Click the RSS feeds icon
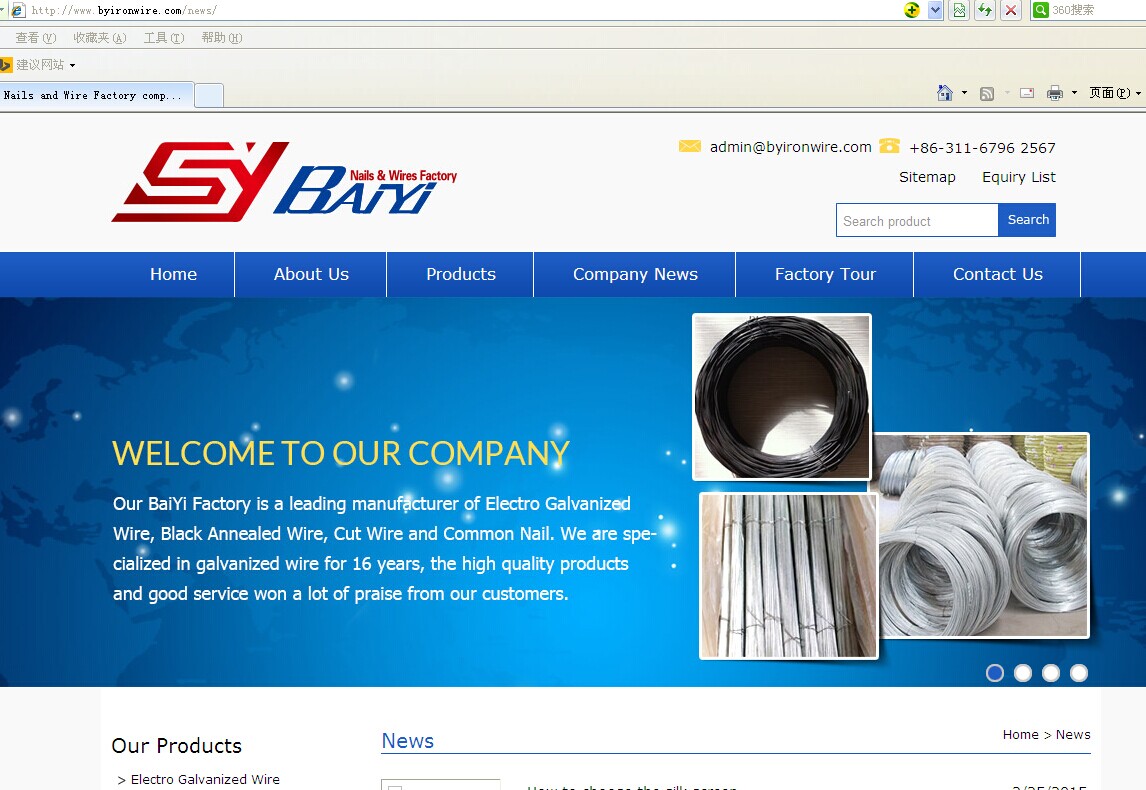Screen dimensions: 1146x790 click(x=987, y=93)
